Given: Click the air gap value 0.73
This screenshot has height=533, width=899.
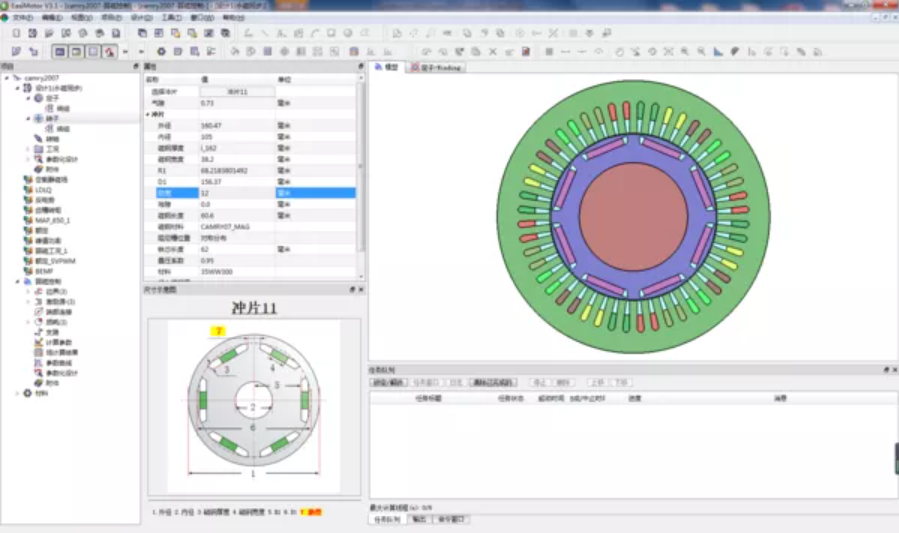Looking at the screenshot, I should click(207, 103).
